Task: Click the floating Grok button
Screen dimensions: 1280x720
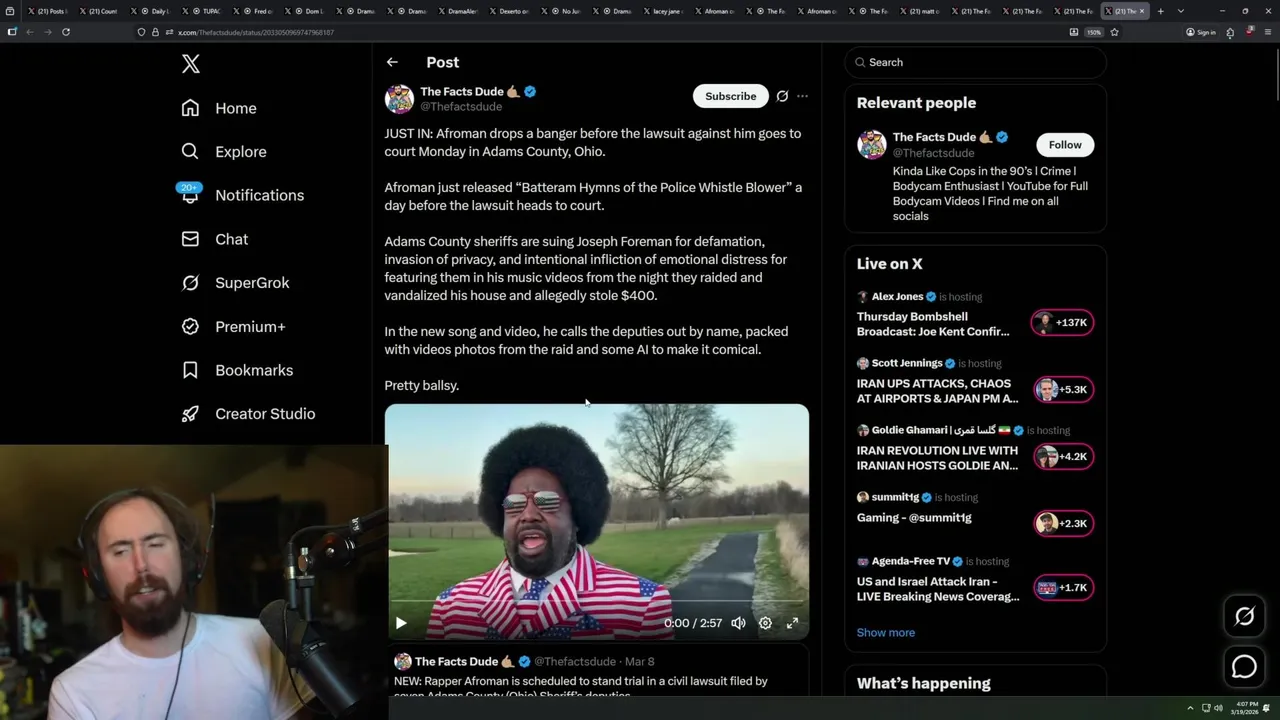Action: [x=1244, y=617]
